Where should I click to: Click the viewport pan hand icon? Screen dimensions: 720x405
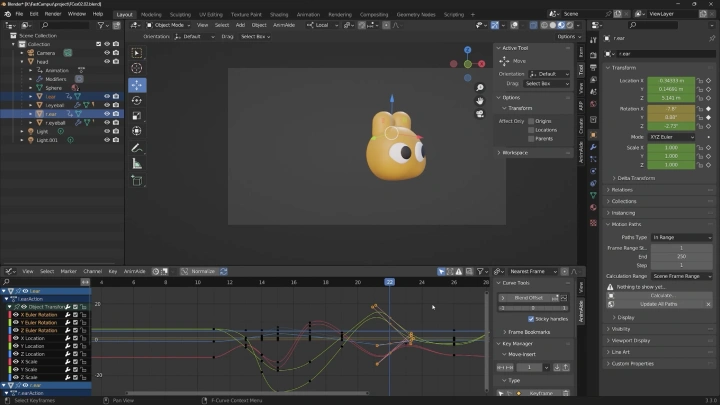480,101
